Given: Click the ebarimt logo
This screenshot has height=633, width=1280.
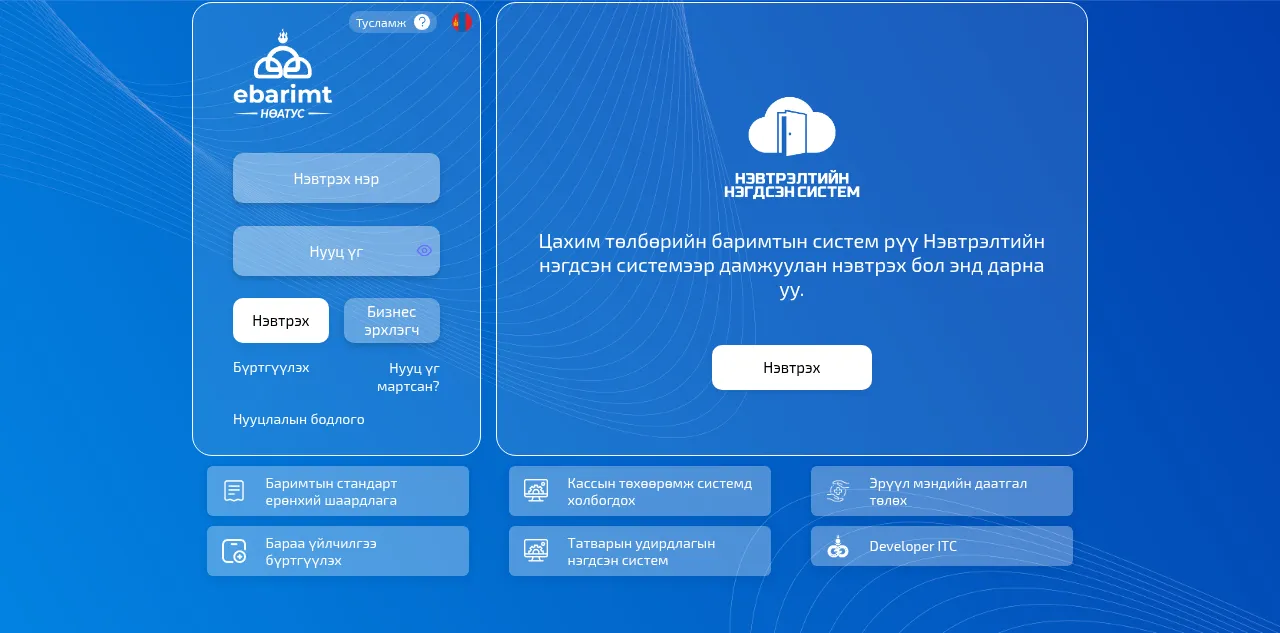Looking at the screenshot, I should (x=282, y=75).
